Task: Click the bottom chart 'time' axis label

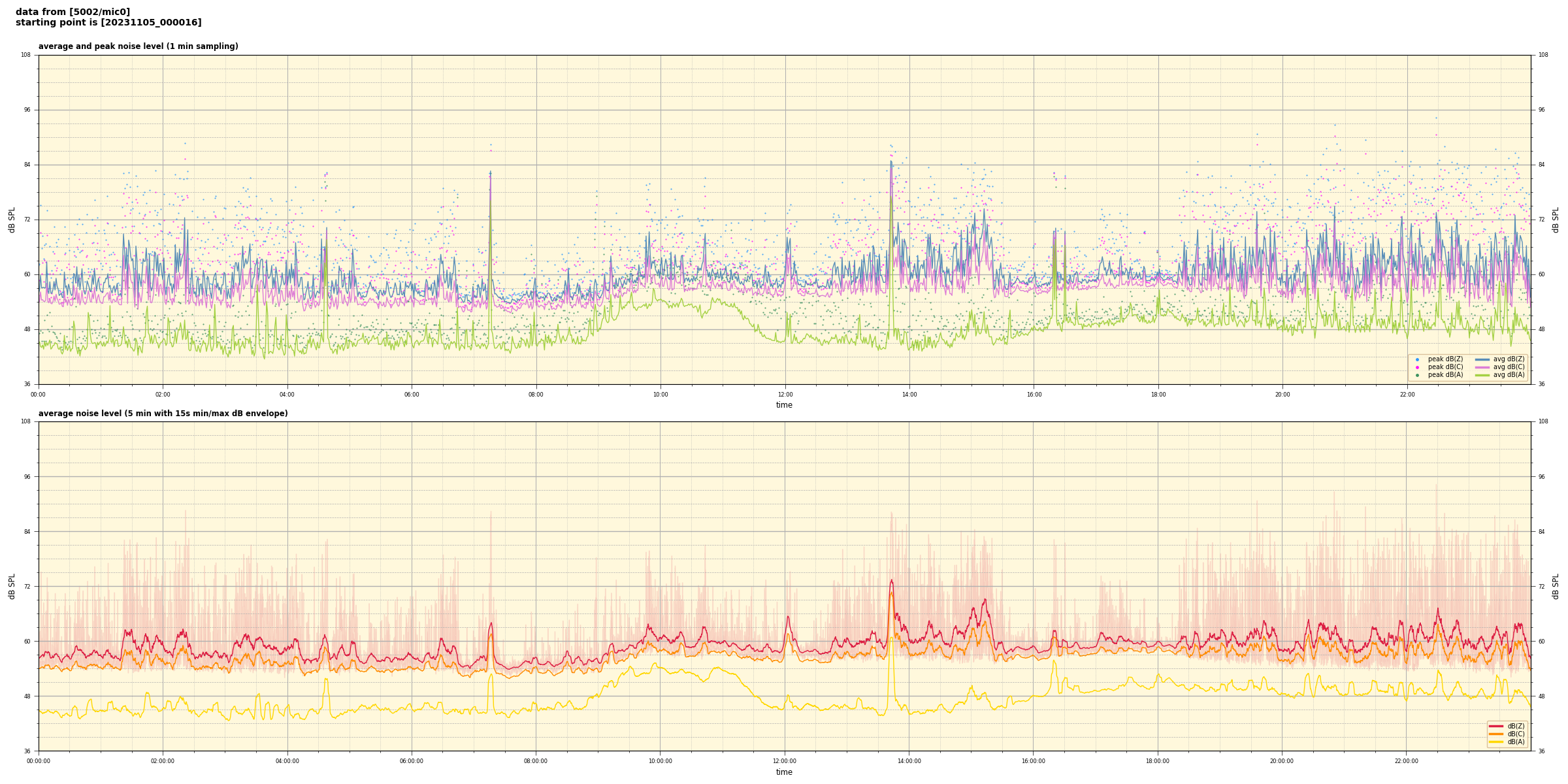Action: [784, 772]
